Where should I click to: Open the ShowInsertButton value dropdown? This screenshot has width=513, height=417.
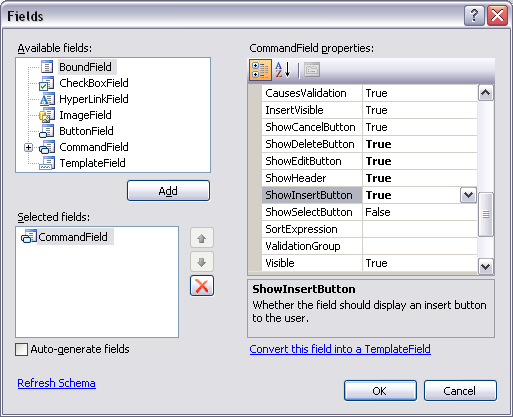468,195
